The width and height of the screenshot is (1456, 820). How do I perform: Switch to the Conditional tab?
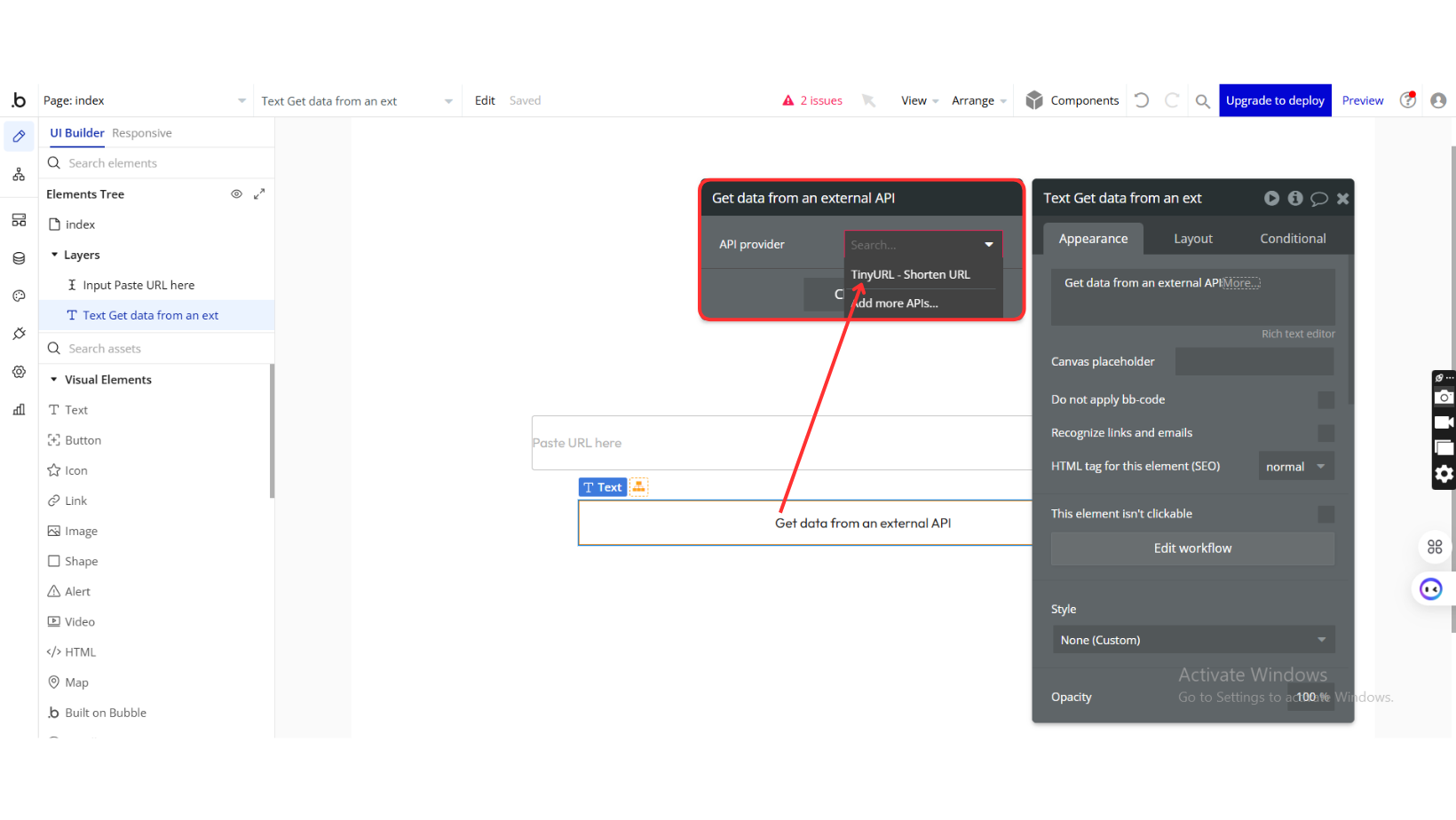tap(1293, 239)
